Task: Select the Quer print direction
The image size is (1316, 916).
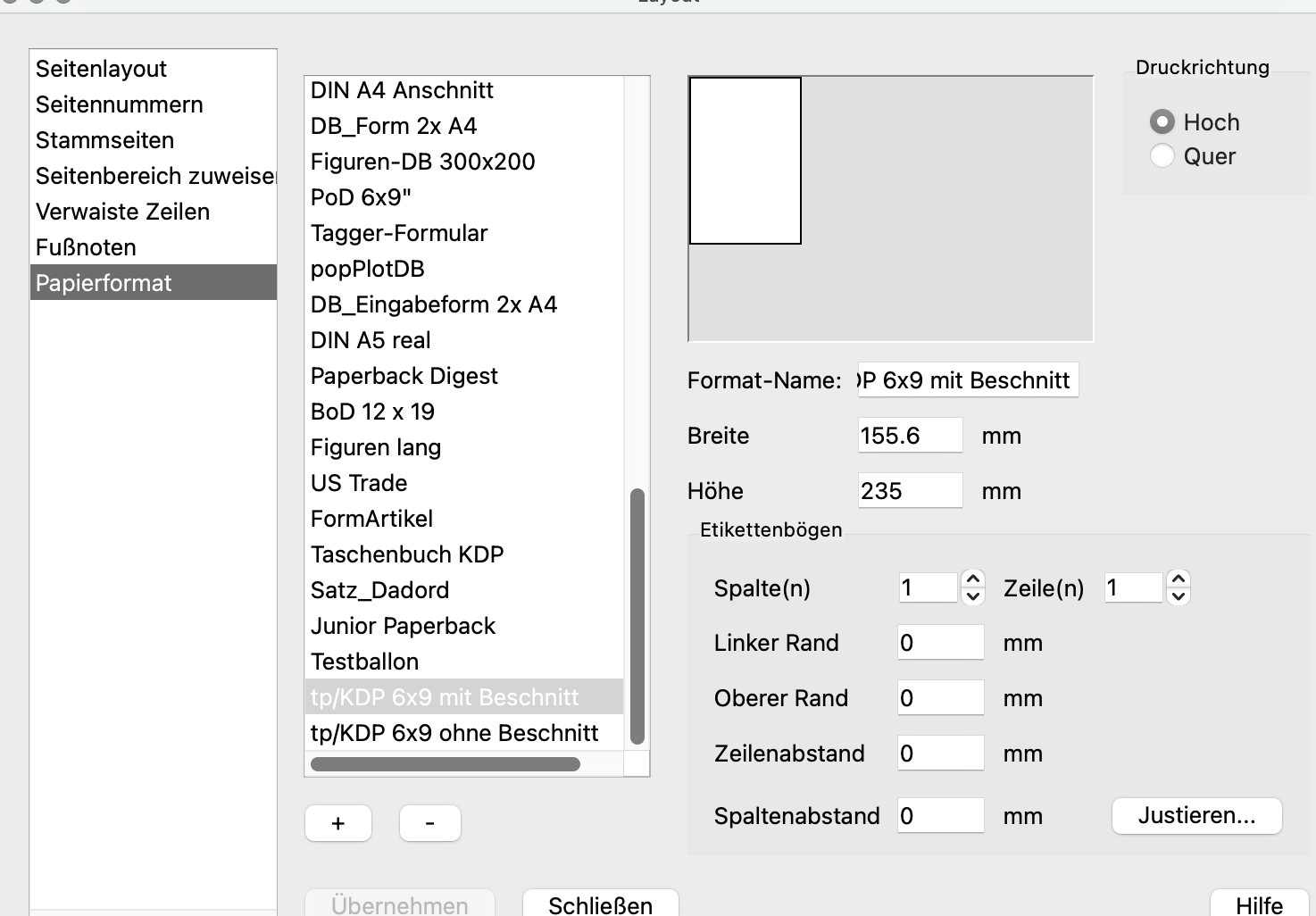Action: pos(1162,156)
